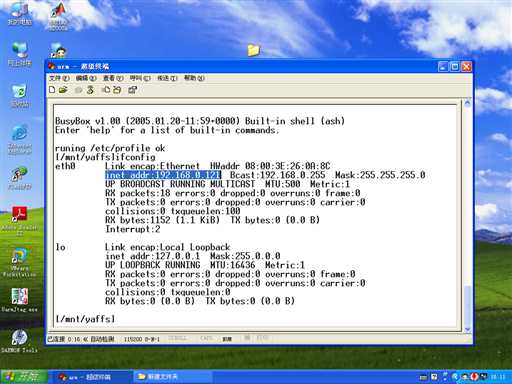Click the Recycle Bin desktop icon

[20, 96]
